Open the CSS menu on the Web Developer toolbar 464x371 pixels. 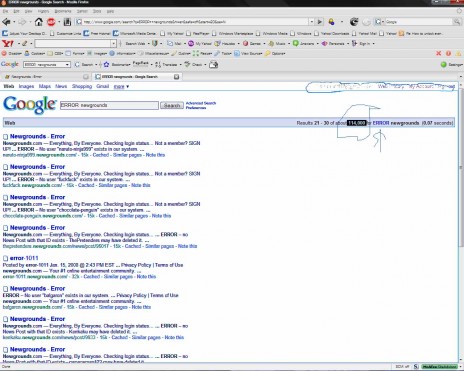pyautogui.click(x=55, y=53)
